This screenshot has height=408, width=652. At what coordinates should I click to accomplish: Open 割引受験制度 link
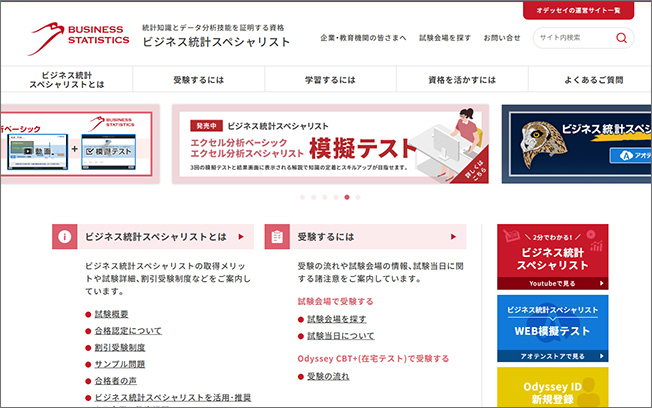(x=120, y=348)
